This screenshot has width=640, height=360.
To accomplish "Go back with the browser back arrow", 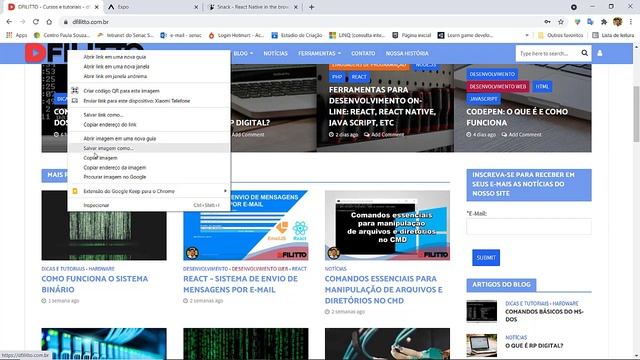I will [x=9, y=22].
